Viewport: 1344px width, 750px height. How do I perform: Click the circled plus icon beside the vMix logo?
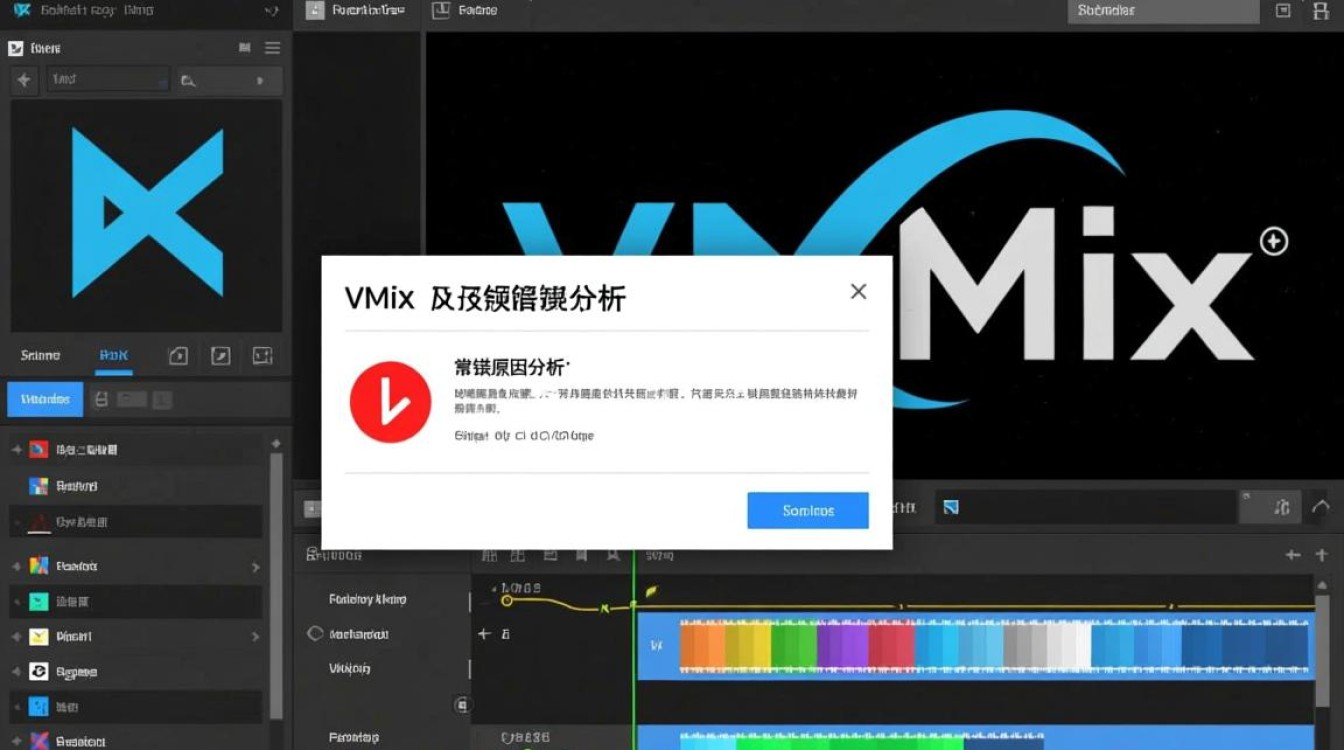(1274, 241)
